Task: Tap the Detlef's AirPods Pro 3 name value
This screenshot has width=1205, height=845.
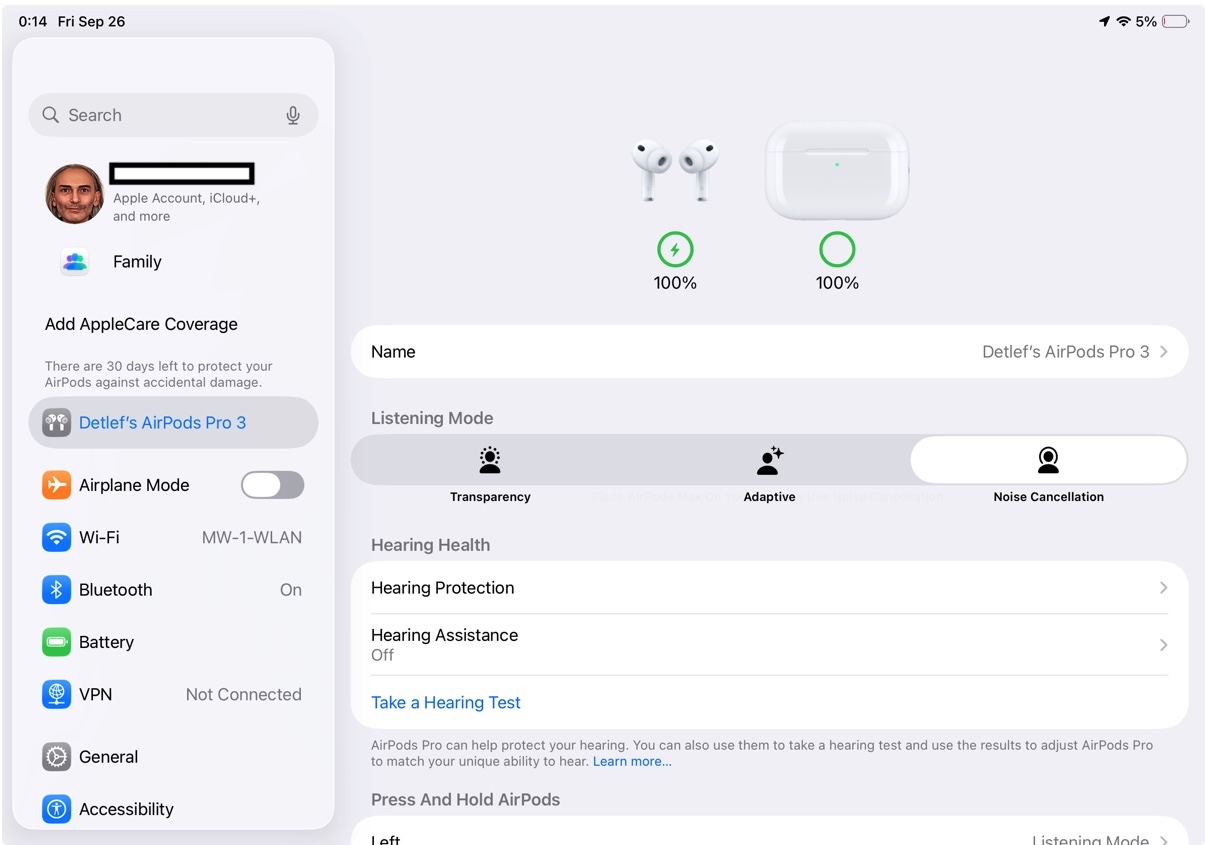Action: point(1066,352)
